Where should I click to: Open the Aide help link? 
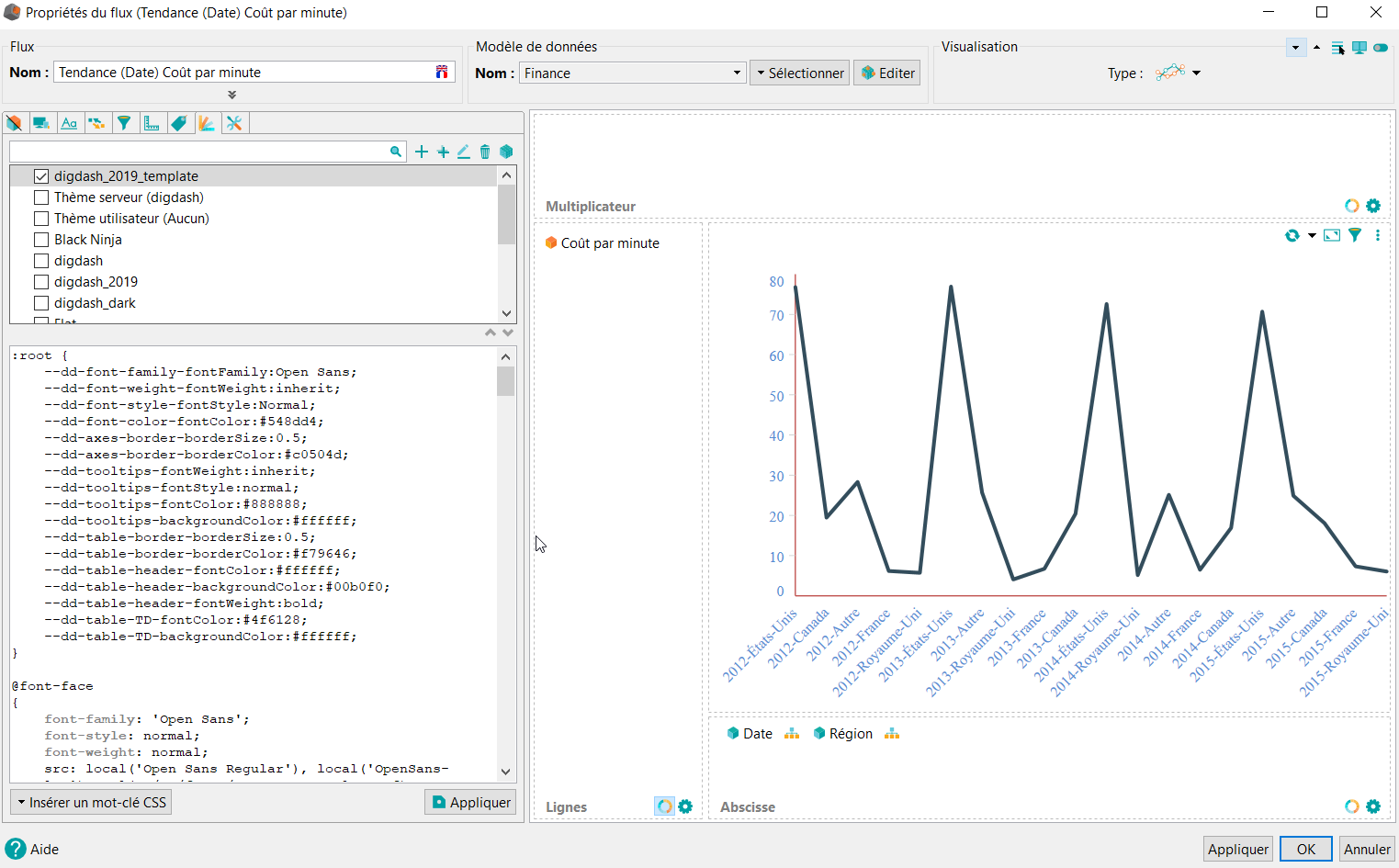32,849
